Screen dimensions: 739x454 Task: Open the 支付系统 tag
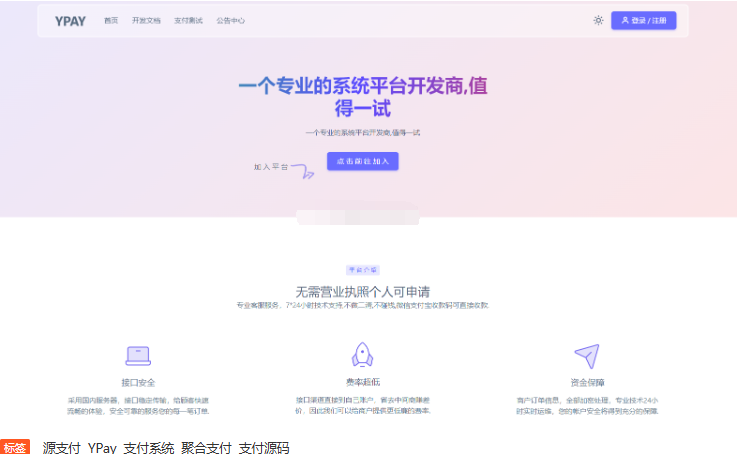(x=149, y=448)
